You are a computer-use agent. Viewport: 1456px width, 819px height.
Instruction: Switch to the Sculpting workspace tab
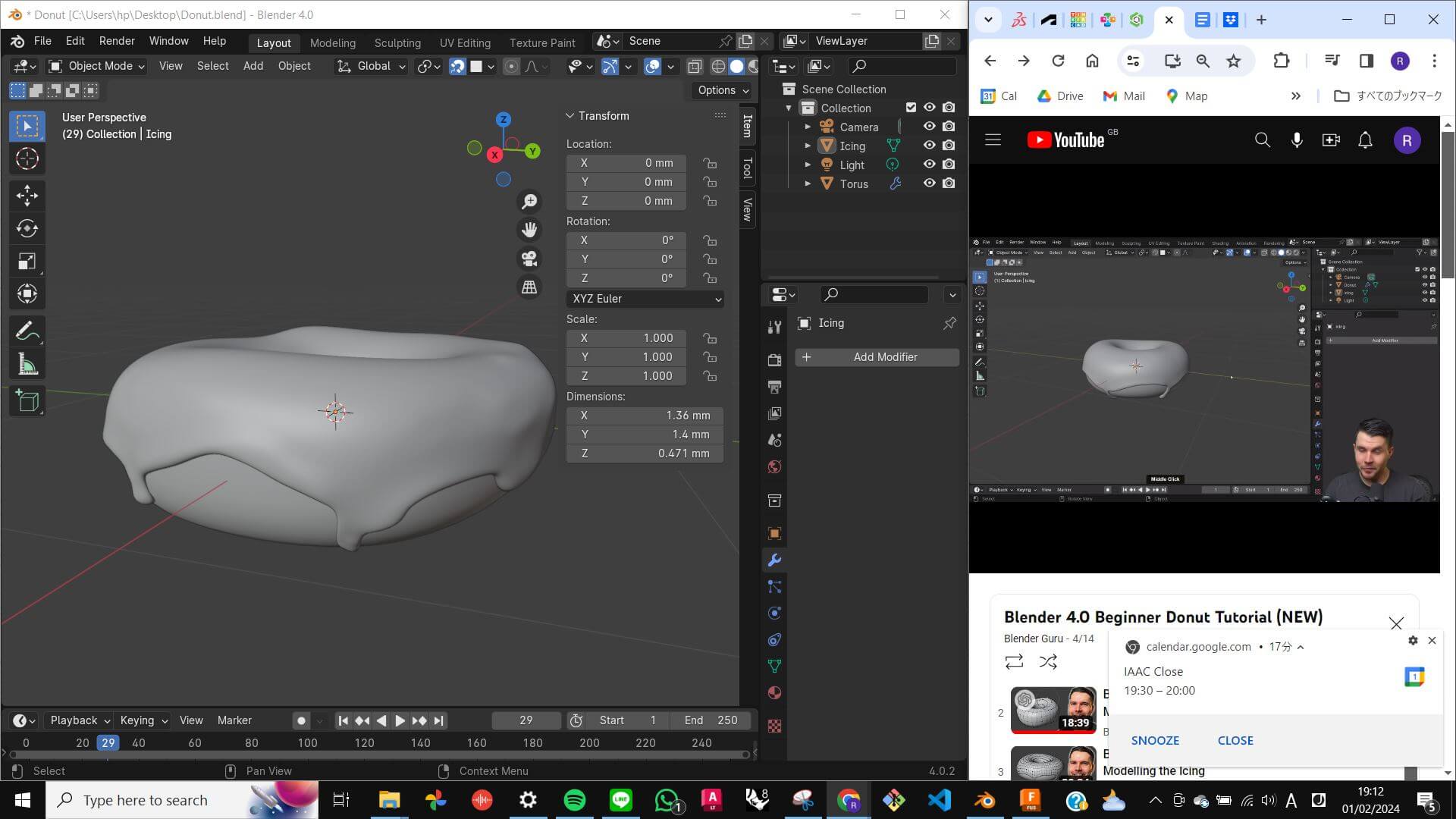click(397, 42)
